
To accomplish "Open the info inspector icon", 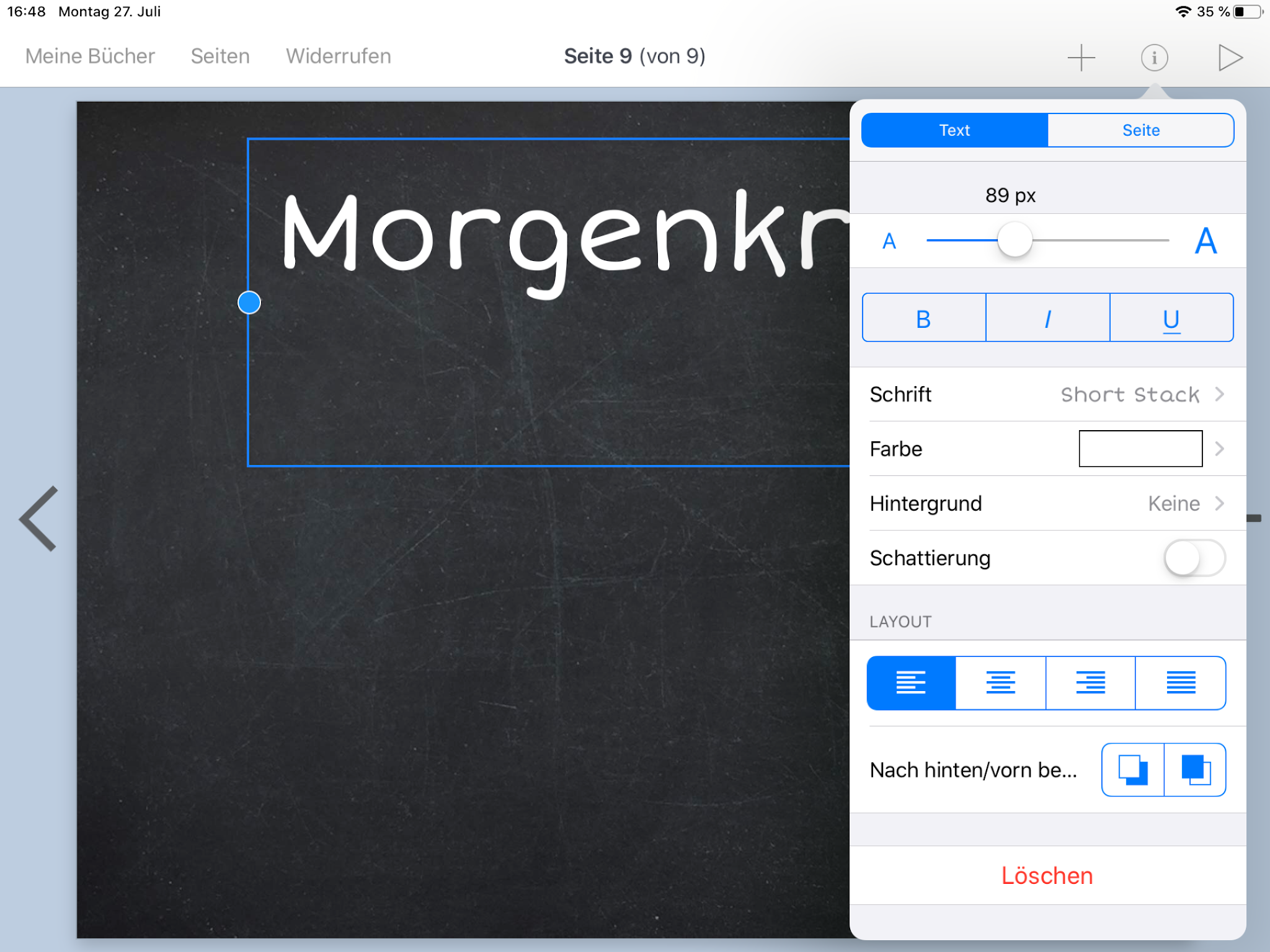I will coord(1154,57).
